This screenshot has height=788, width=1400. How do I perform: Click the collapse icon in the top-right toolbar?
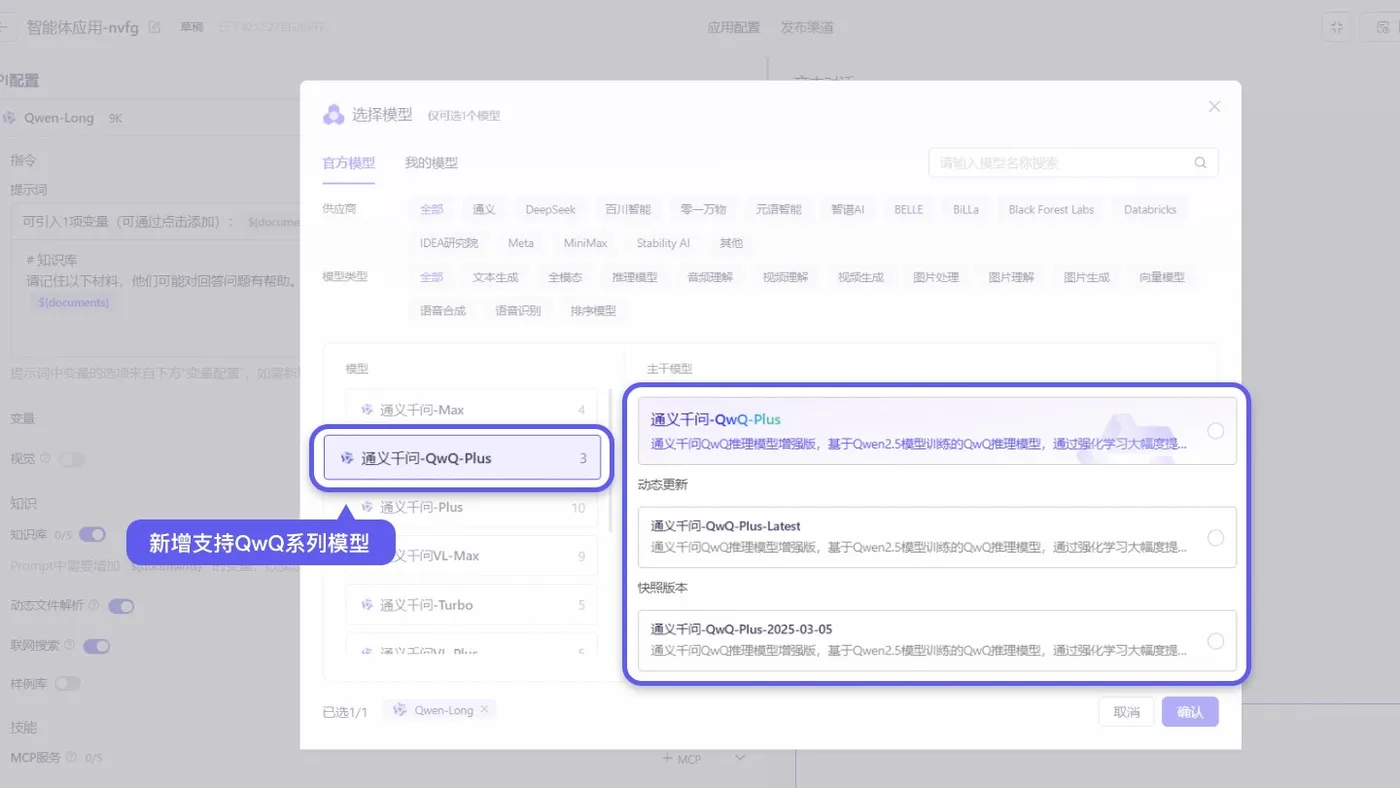pyautogui.click(x=1337, y=27)
